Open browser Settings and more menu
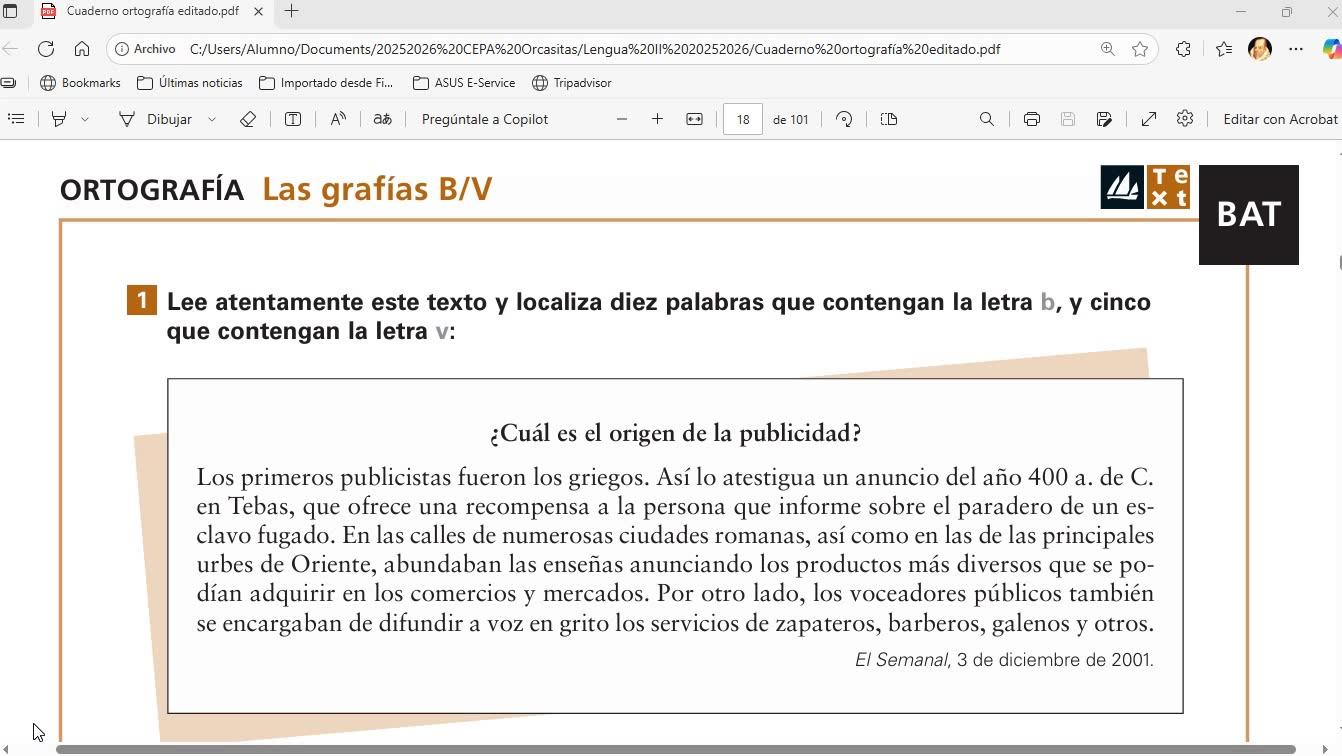Image resolution: width=1342 pixels, height=756 pixels. tap(1296, 49)
